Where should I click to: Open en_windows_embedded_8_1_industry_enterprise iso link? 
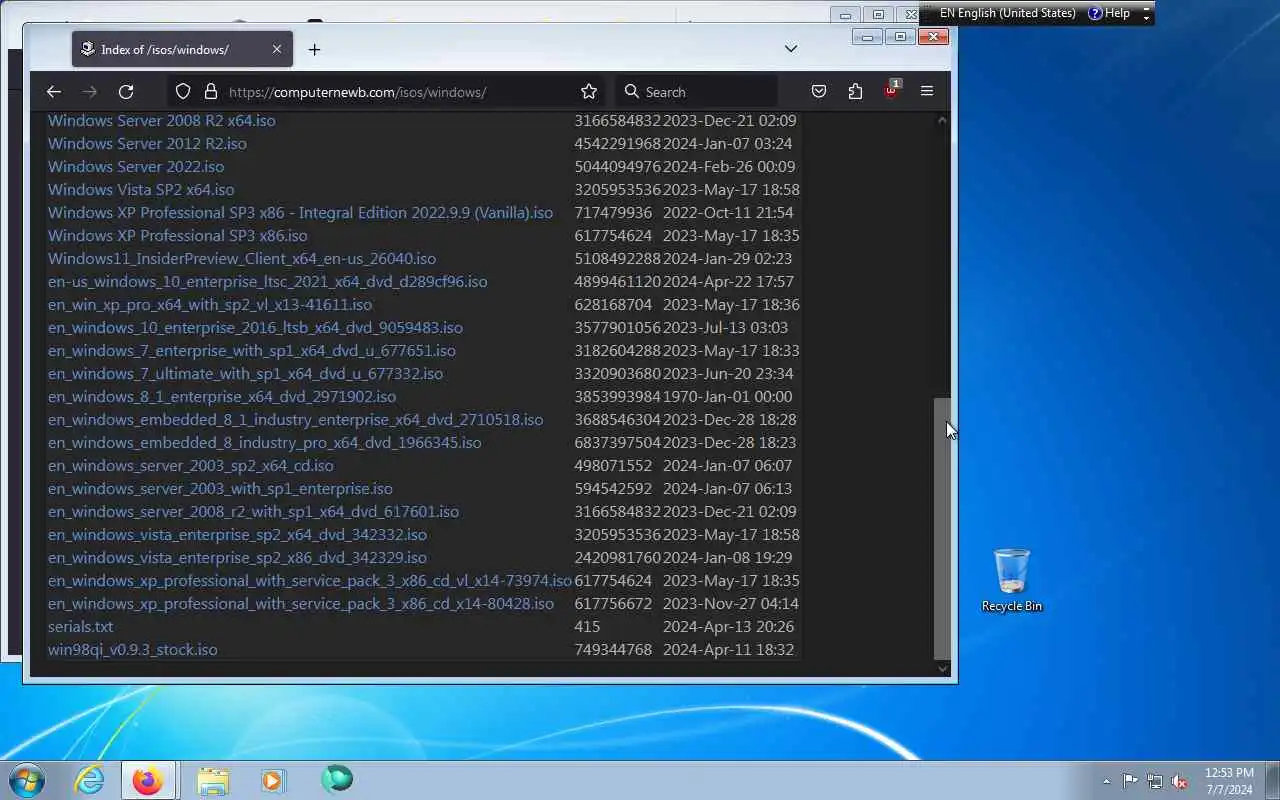(x=296, y=419)
